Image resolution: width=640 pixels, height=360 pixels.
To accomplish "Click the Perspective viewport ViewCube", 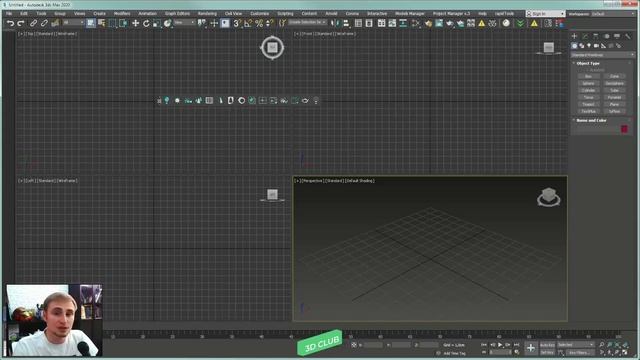I will 549,197.
